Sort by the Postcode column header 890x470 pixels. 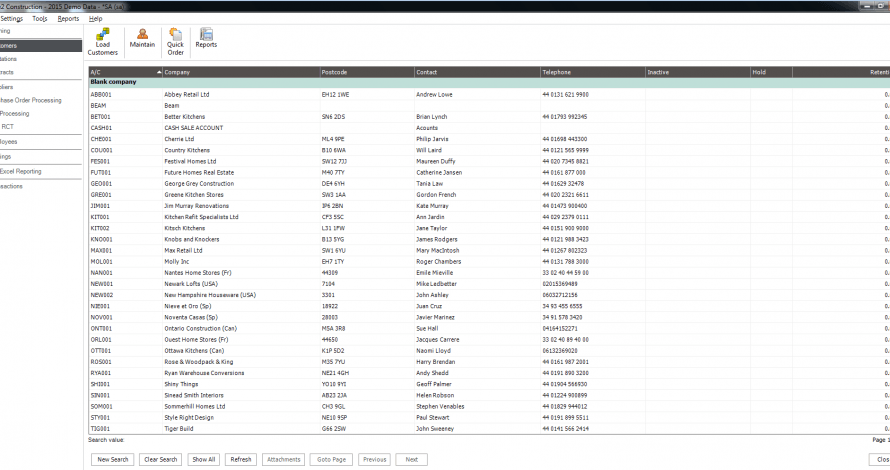(x=367, y=72)
